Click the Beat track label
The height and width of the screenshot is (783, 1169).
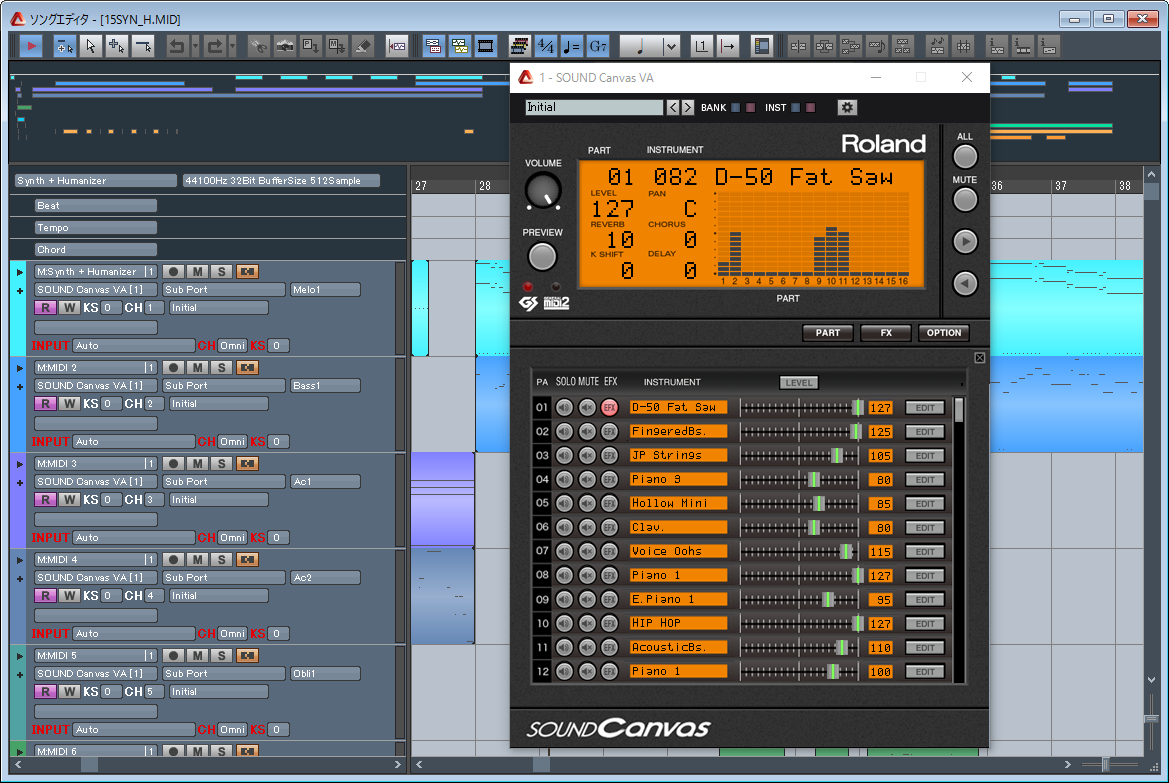[x=95, y=205]
